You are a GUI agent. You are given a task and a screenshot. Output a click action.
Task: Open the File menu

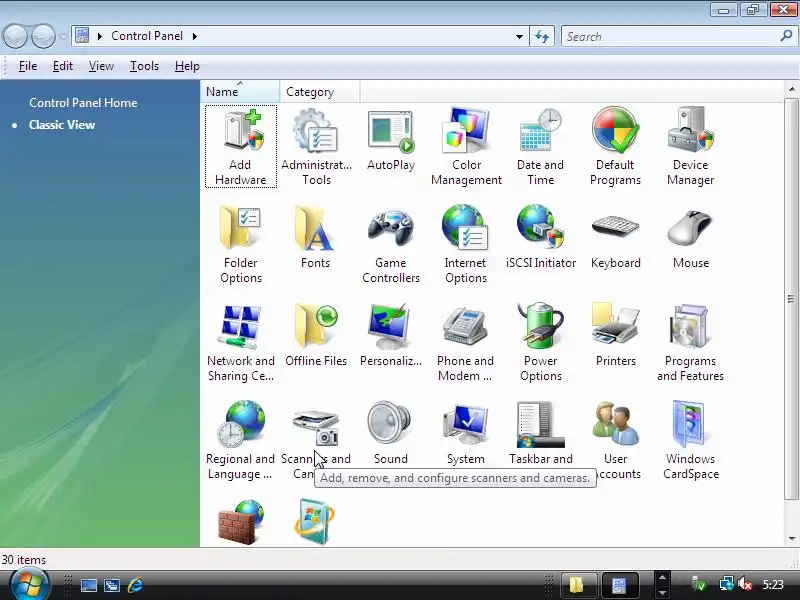coord(28,66)
